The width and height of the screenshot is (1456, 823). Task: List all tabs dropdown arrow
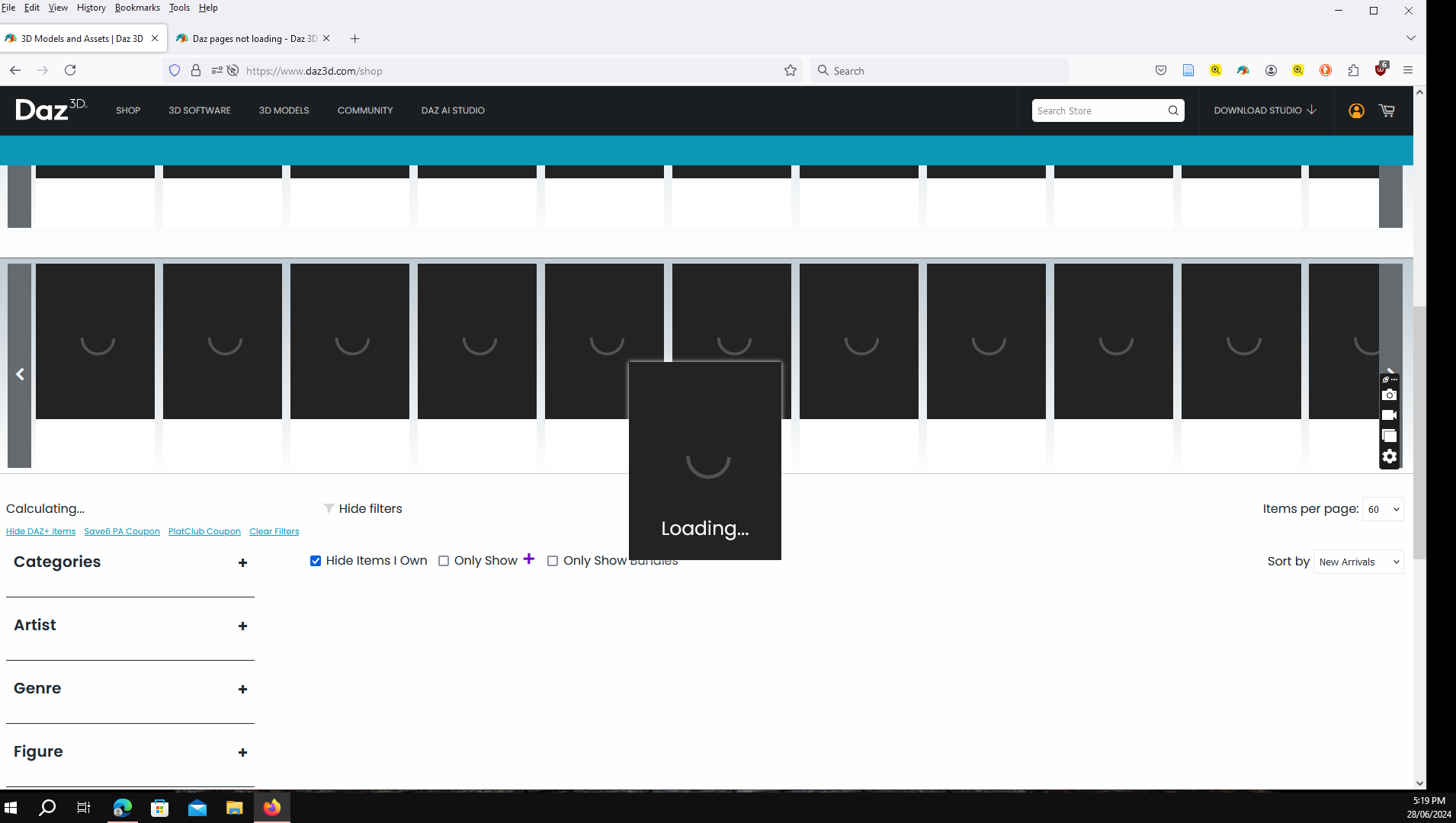[1411, 38]
